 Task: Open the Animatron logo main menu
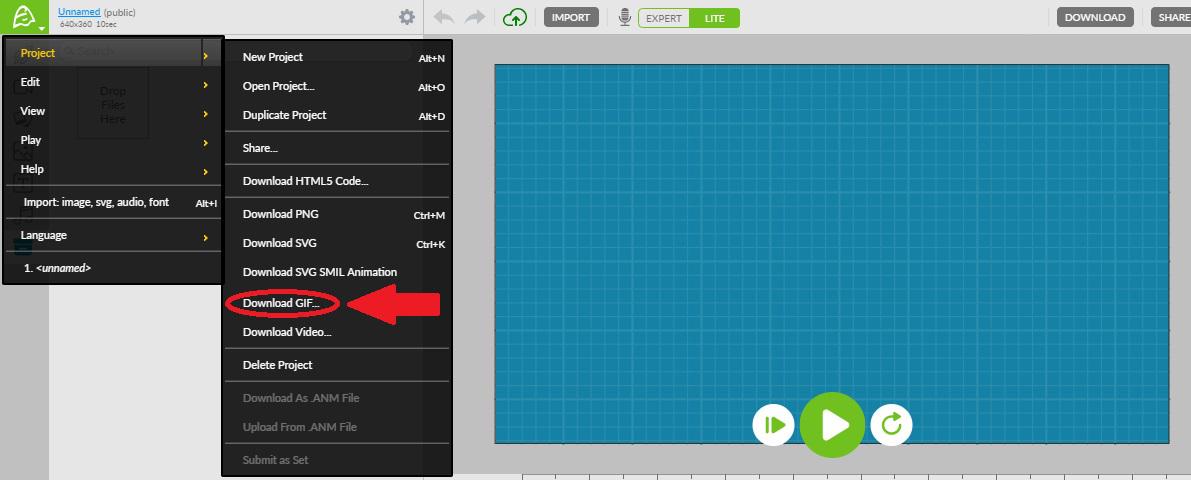(24, 17)
